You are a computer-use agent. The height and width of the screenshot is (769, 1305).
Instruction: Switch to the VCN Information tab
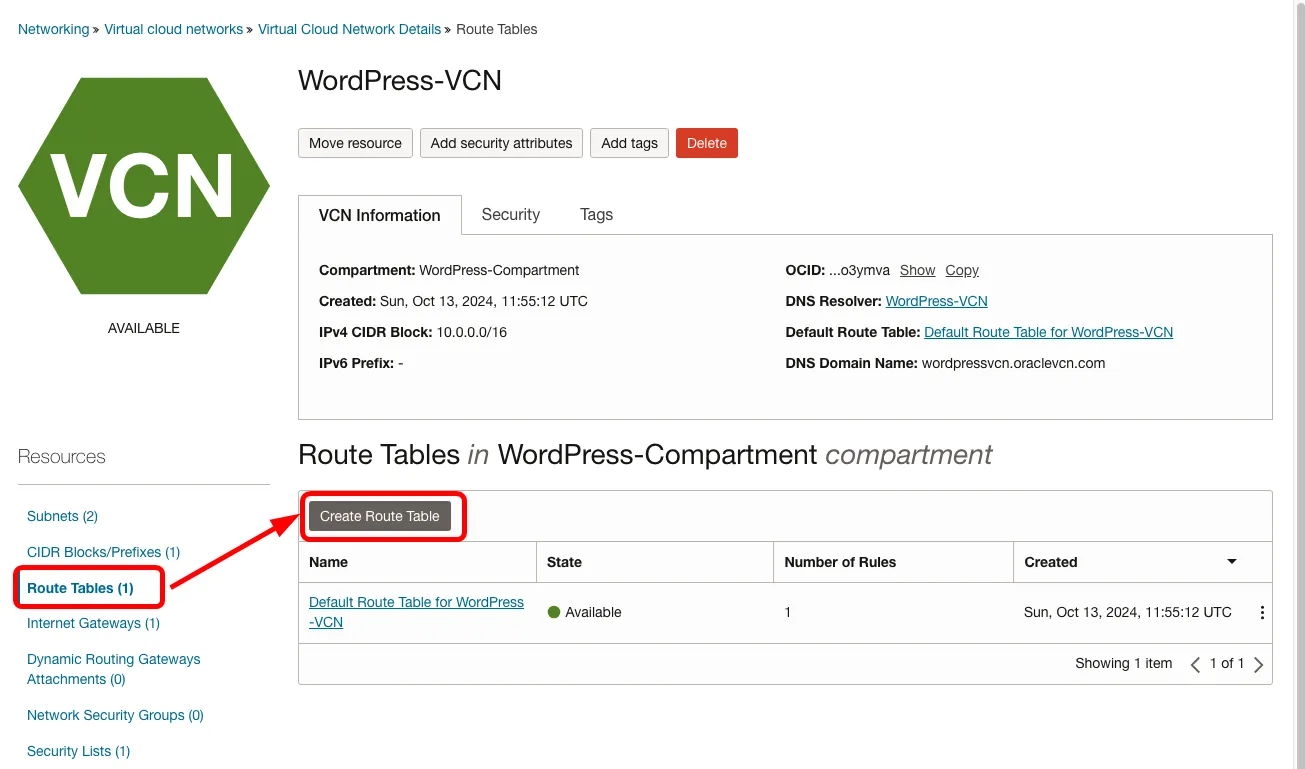380,215
